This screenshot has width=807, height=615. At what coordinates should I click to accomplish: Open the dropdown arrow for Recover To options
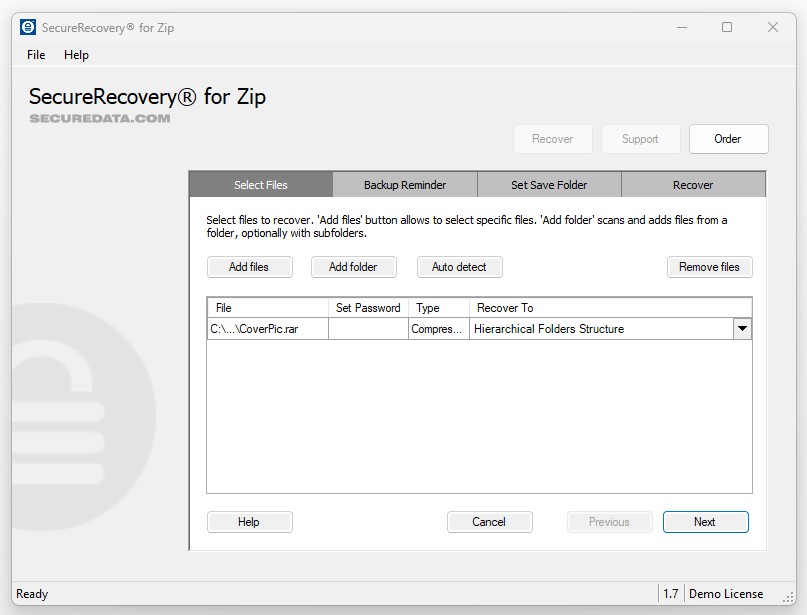point(742,328)
